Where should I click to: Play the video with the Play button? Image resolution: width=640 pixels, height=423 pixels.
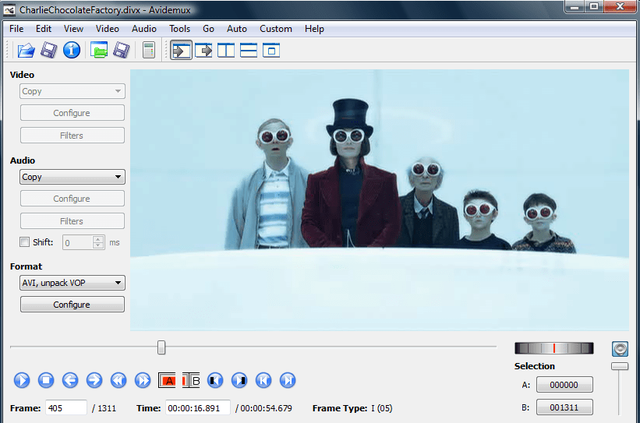tap(22, 380)
